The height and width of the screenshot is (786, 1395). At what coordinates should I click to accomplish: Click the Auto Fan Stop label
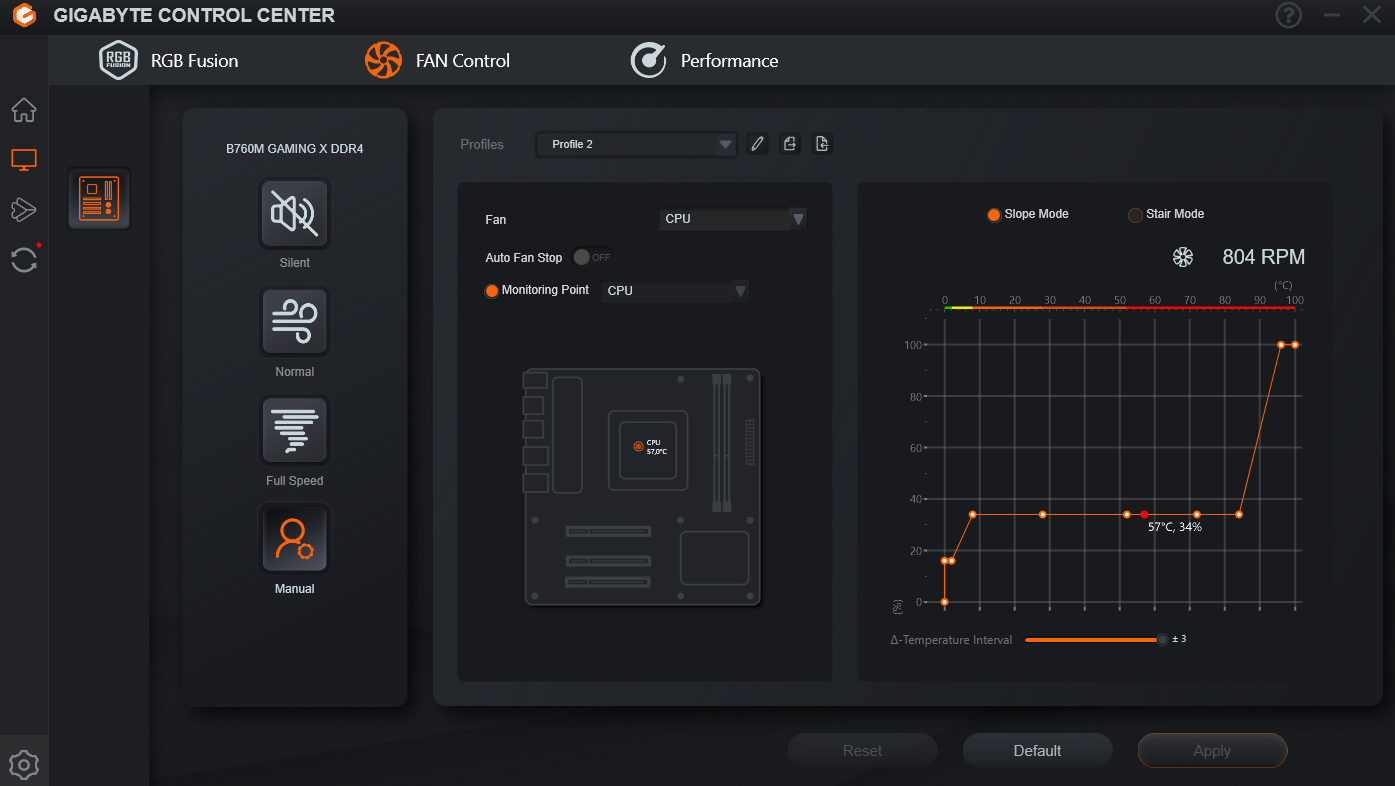tap(524, 258)
